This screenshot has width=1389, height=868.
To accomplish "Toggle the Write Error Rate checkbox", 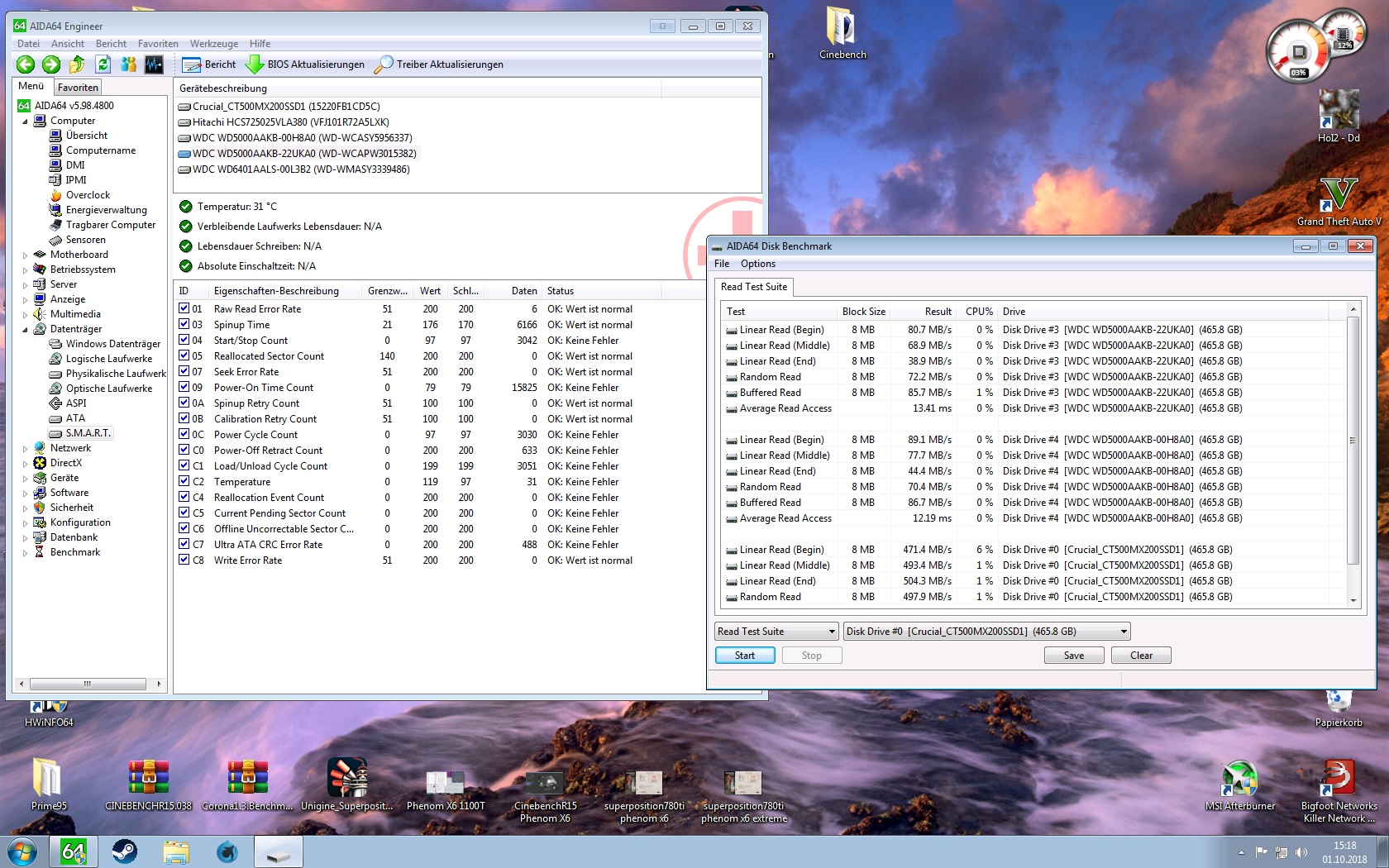I will (x=184, y=560).
